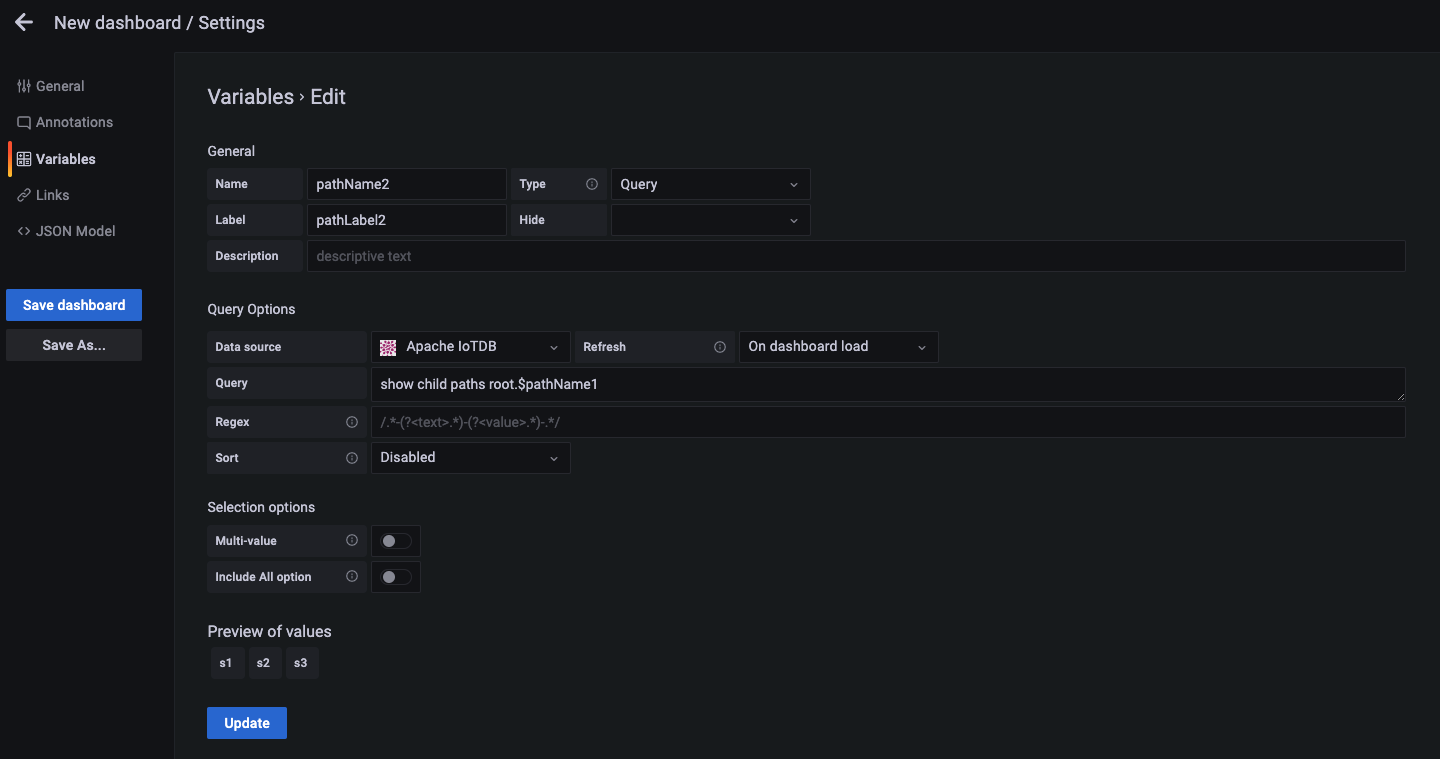Click the back arrow icon

[x=24, y=22]
